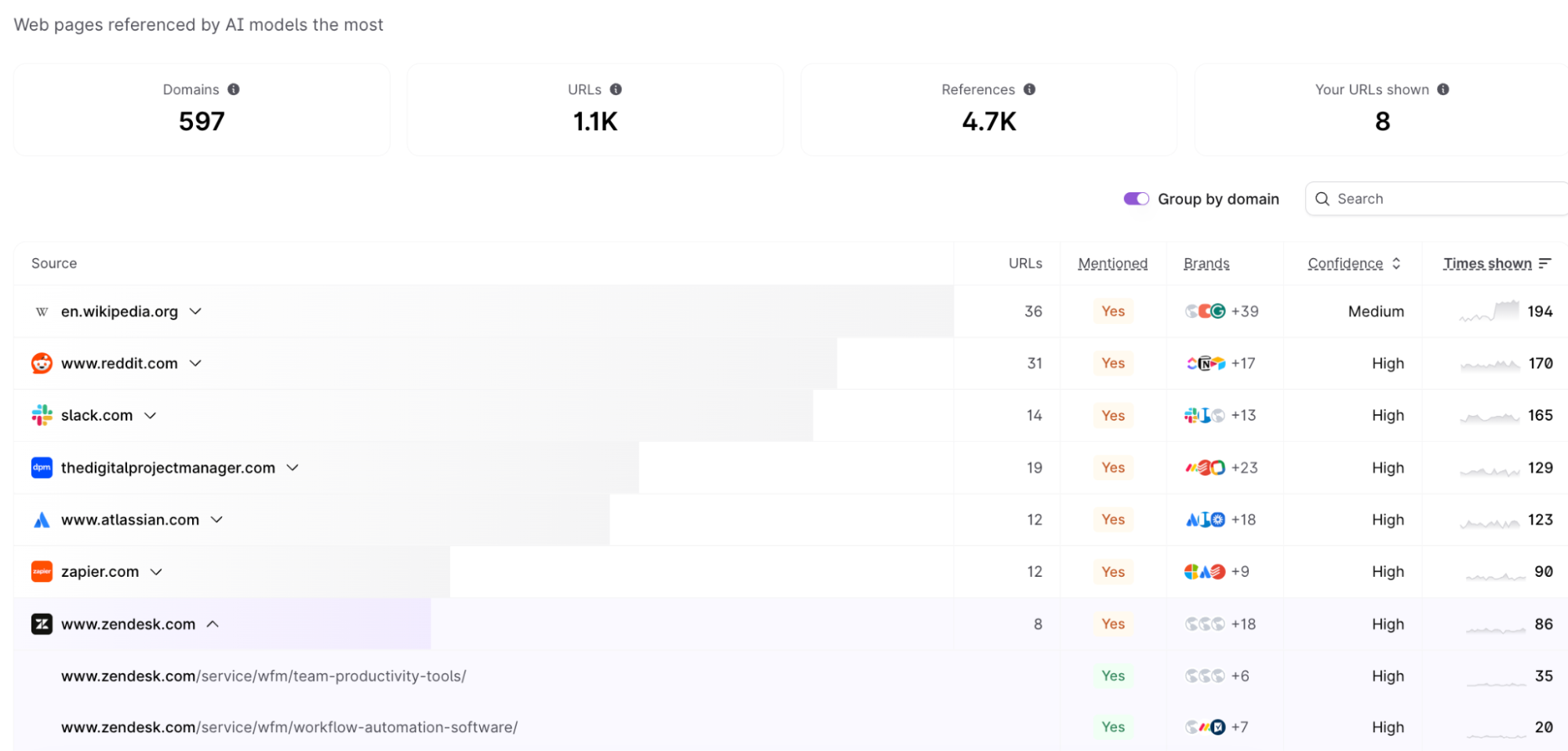Screen dimensions: 1568x751
Task: Click the Zendesk logo icon
Action: [x=42, y=624]
